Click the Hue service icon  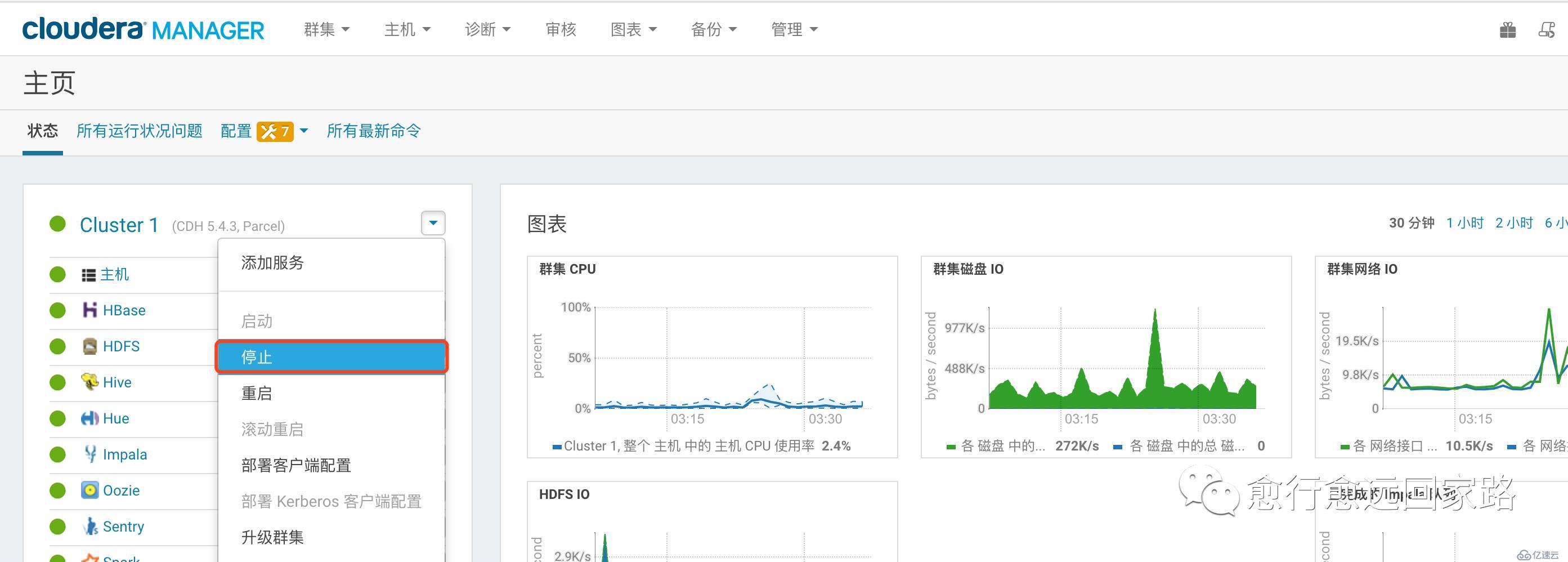[x=90, y=418]
